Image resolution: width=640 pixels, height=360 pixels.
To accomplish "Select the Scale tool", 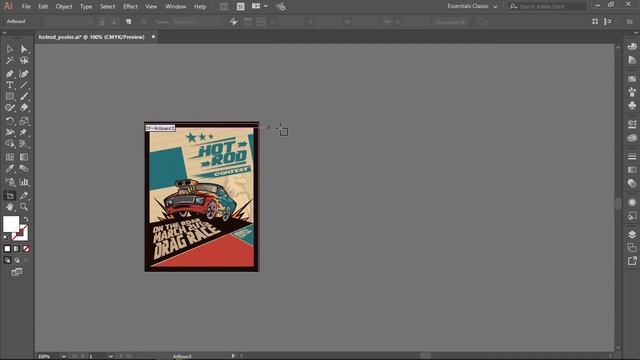I will [24, 121].
